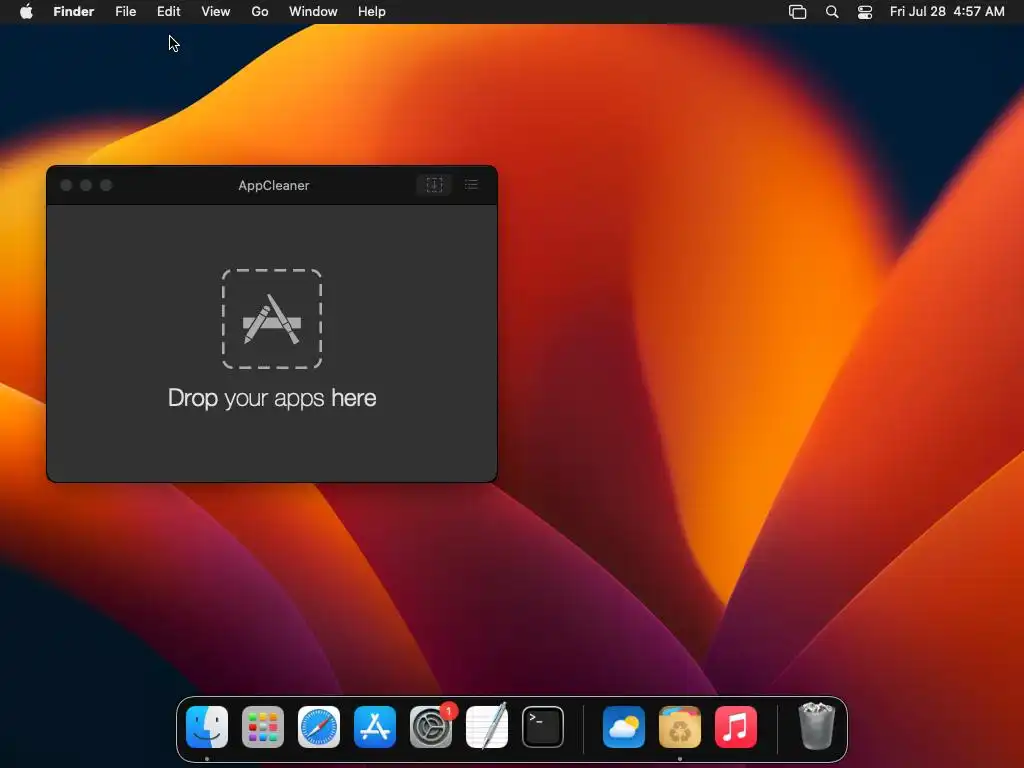1024x768 pixels.
Task: Open TextEdit from the Dock
Action: (x=487, y=727)
